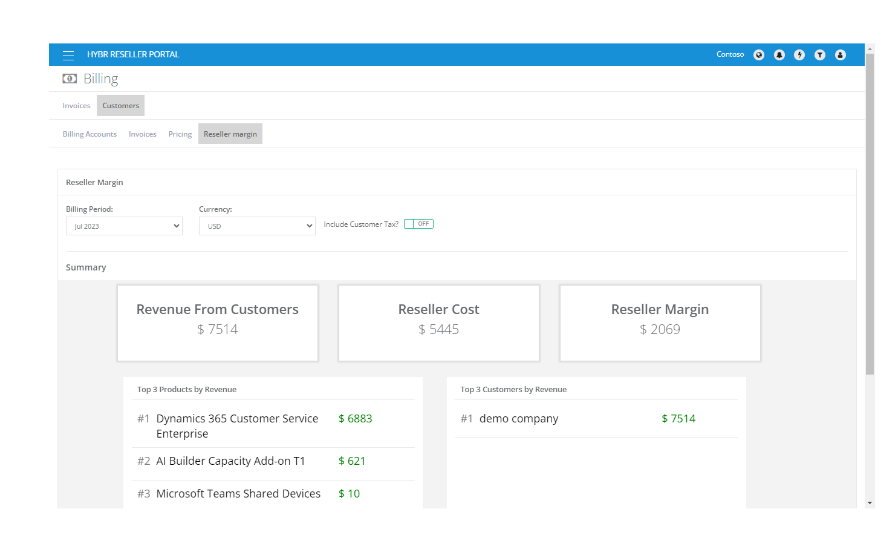Open the notifications bell icon
Screen dimensions: 895x551
[779, 55]
